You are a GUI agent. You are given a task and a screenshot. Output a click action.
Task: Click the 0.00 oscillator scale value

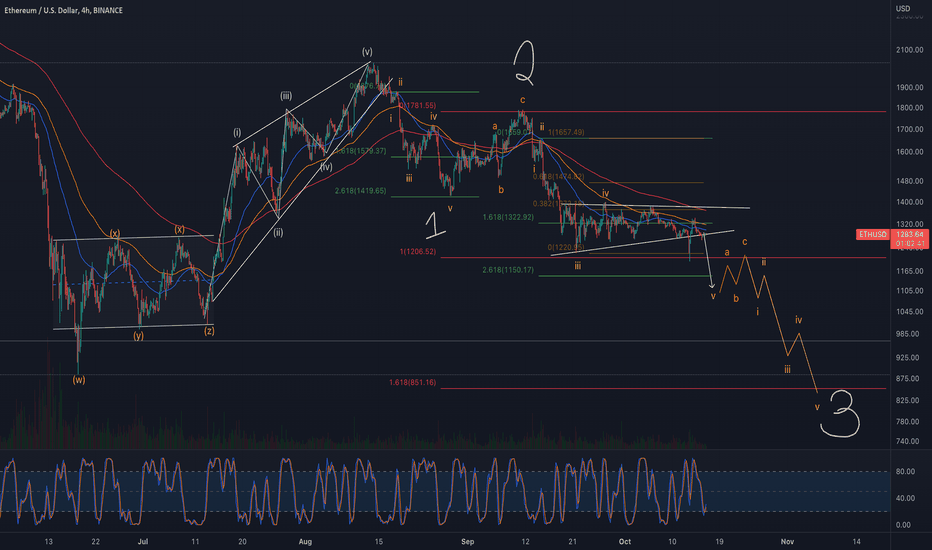tap(903, 524)
